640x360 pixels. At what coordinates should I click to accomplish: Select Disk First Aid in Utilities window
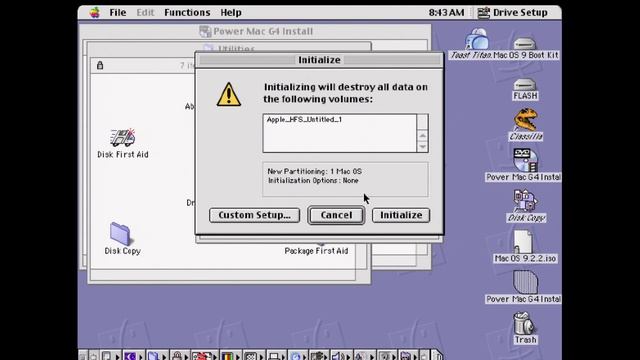pyautogui.click(x=123, y=139)
